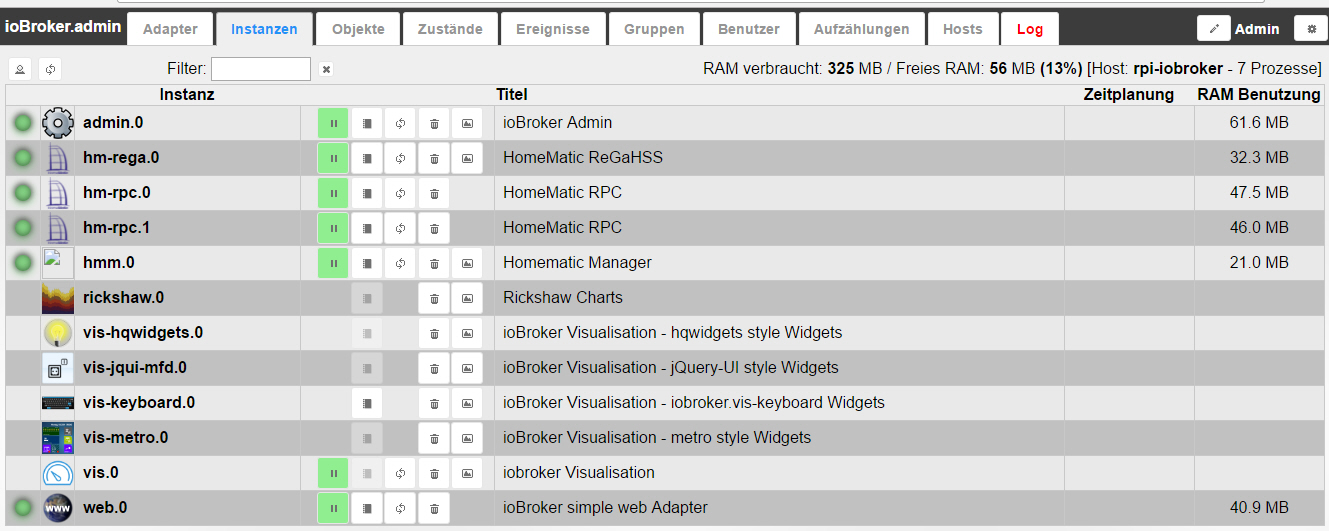Image resolution: width=1329 pixels, height=531 pixels.
Task: Clear the filter with the X button
Action: coord(326,69)
